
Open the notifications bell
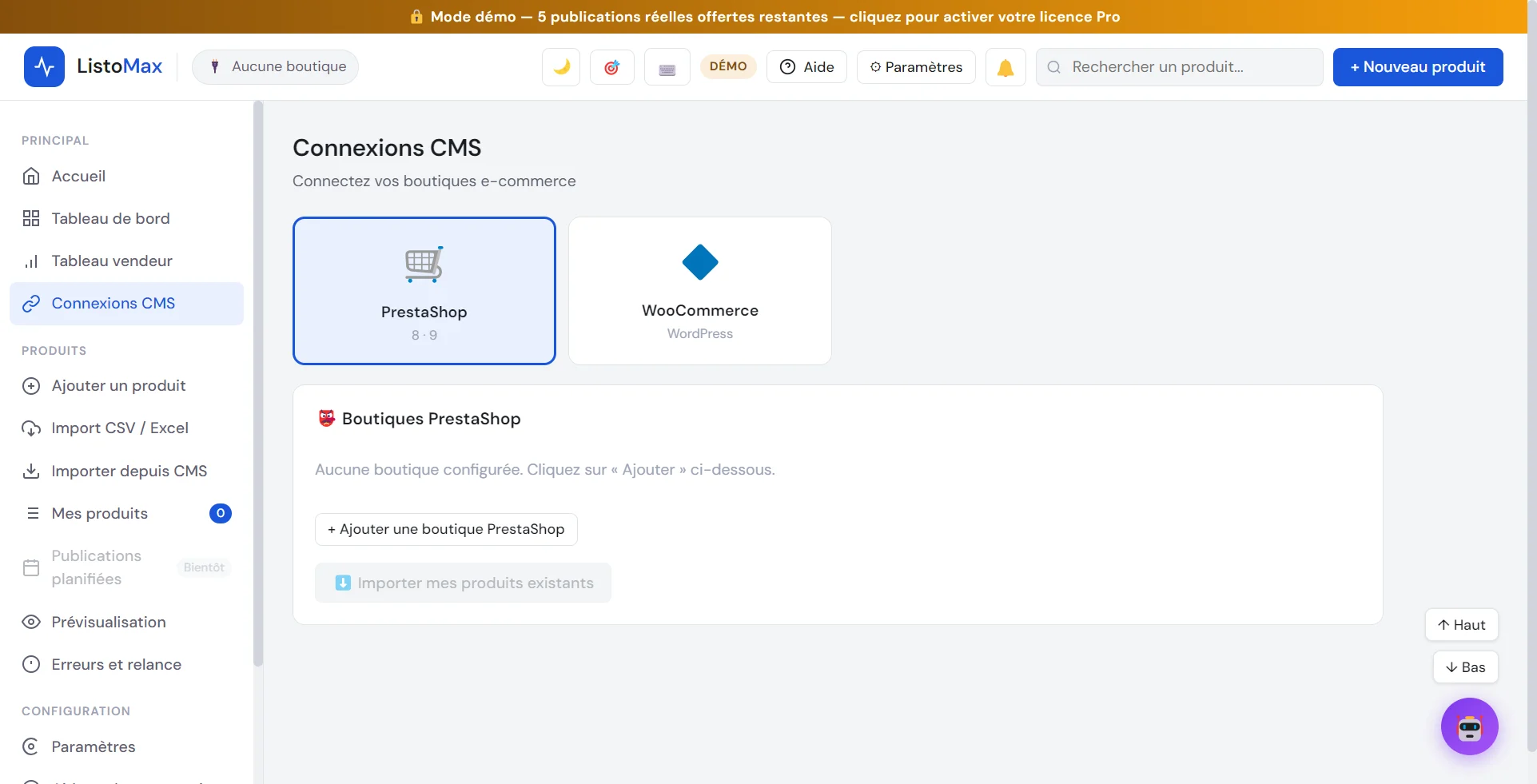[x=1005, y=67]
